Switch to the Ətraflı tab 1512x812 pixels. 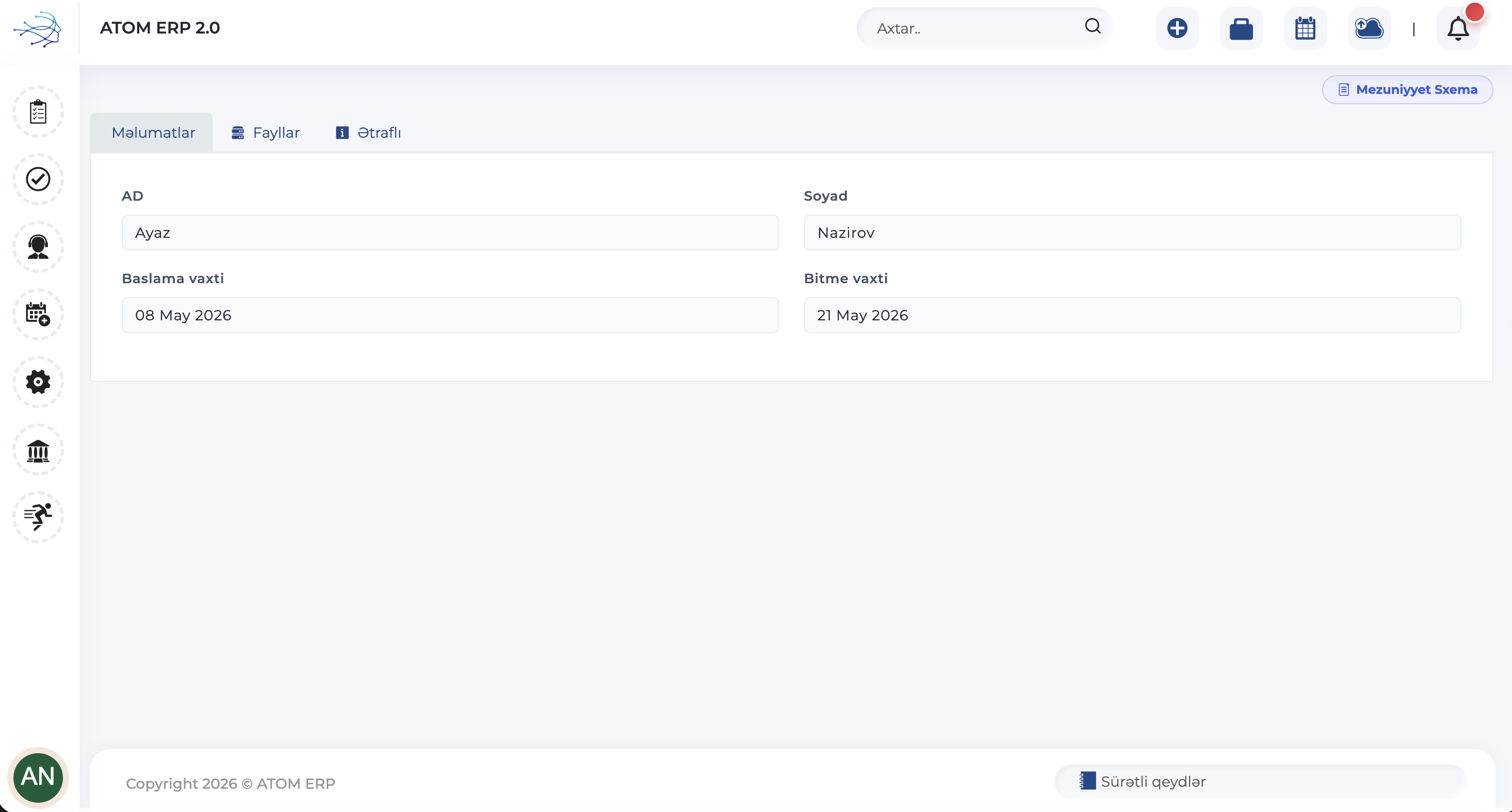(368, 133)
